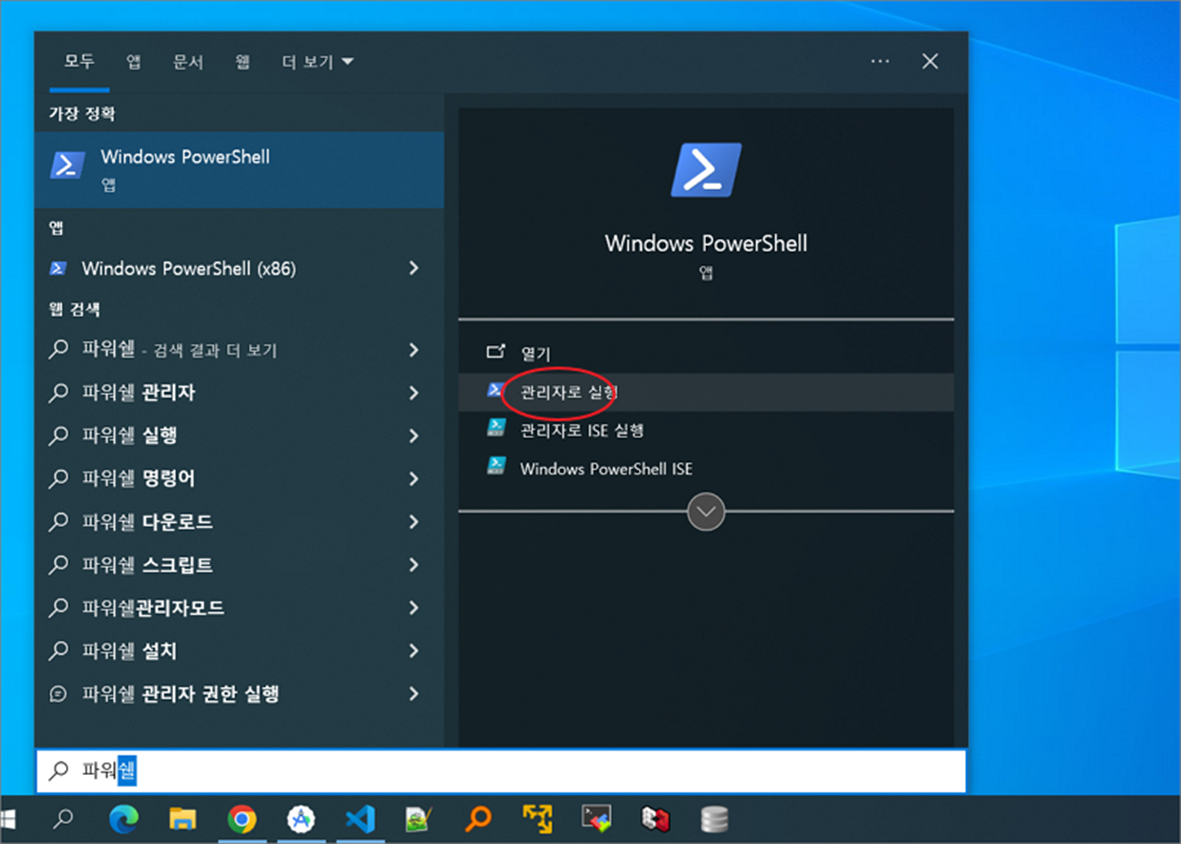Open the orange magnifier app on taskbar
Image resolution: width=1181 pixels, height=844 pixels.
tap(478, 819)
